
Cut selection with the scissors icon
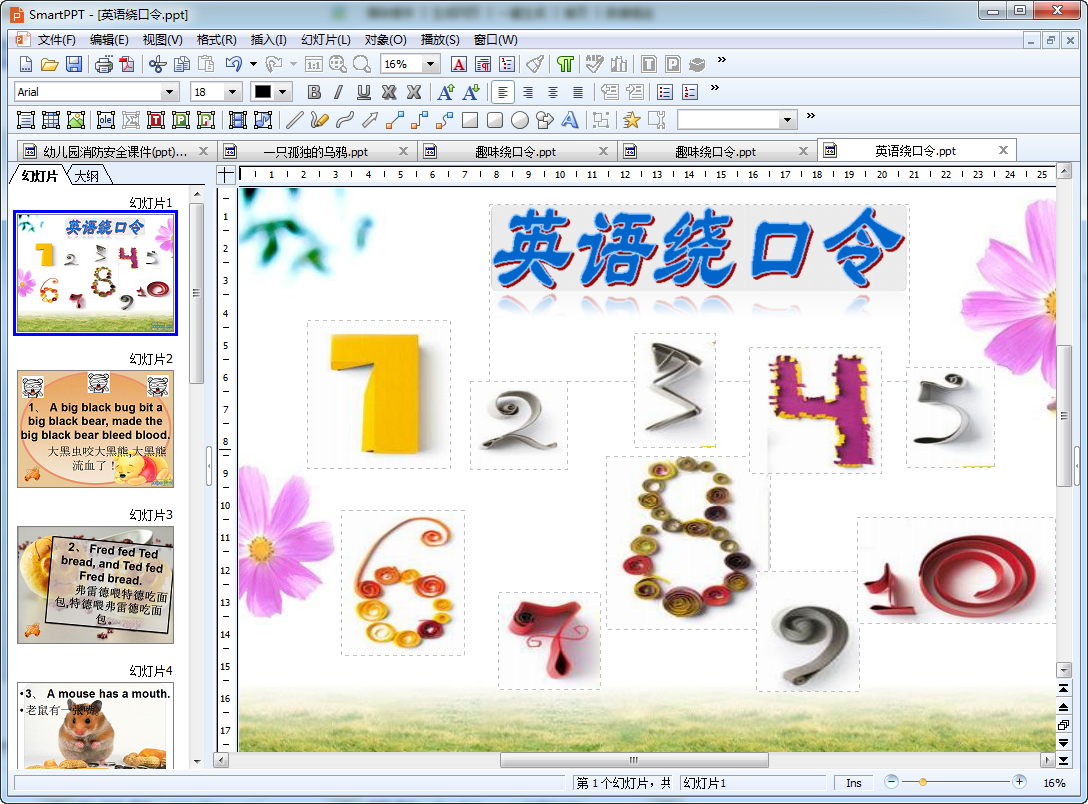pos(158,65)
